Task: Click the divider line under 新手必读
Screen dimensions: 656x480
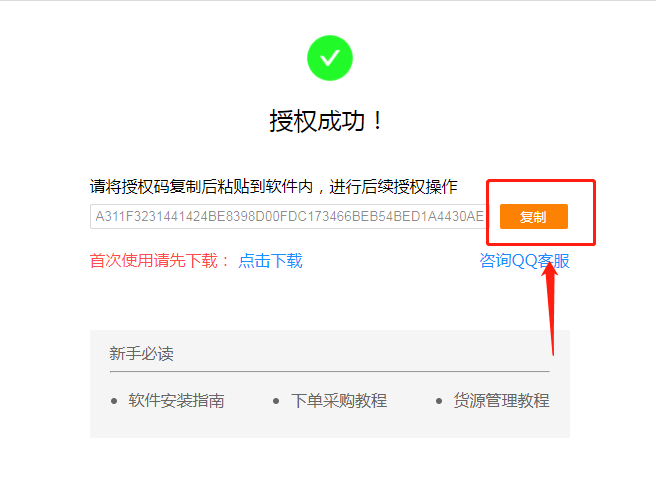Action: point(330,371)
